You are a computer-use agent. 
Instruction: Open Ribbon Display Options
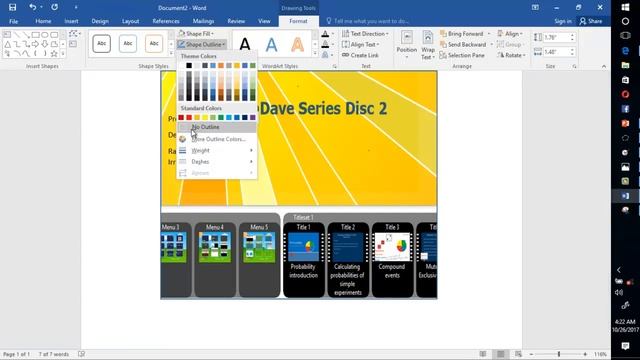[x=535, y=7]
